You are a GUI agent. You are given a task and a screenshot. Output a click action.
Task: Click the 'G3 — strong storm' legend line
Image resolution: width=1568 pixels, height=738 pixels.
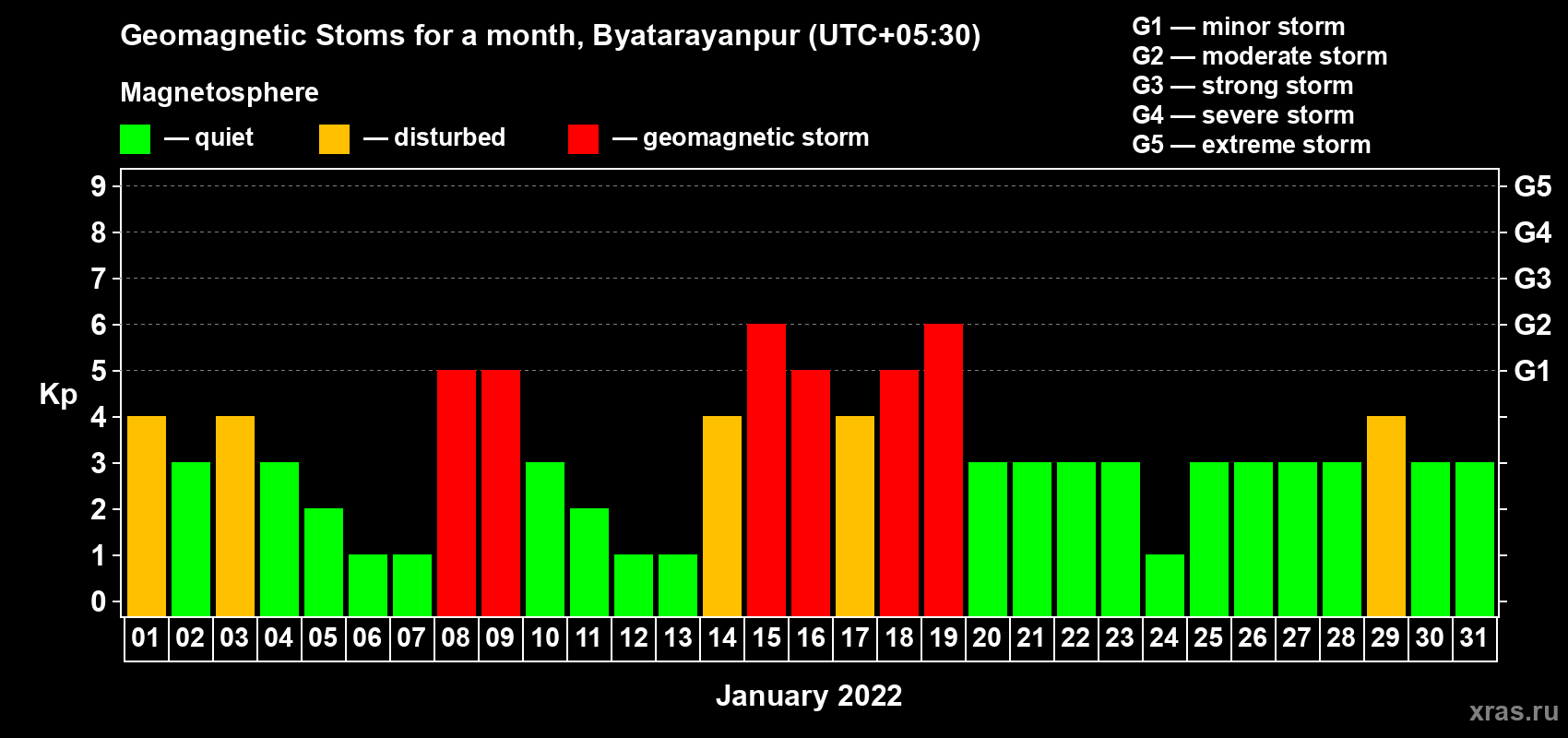coord(1243,86)
